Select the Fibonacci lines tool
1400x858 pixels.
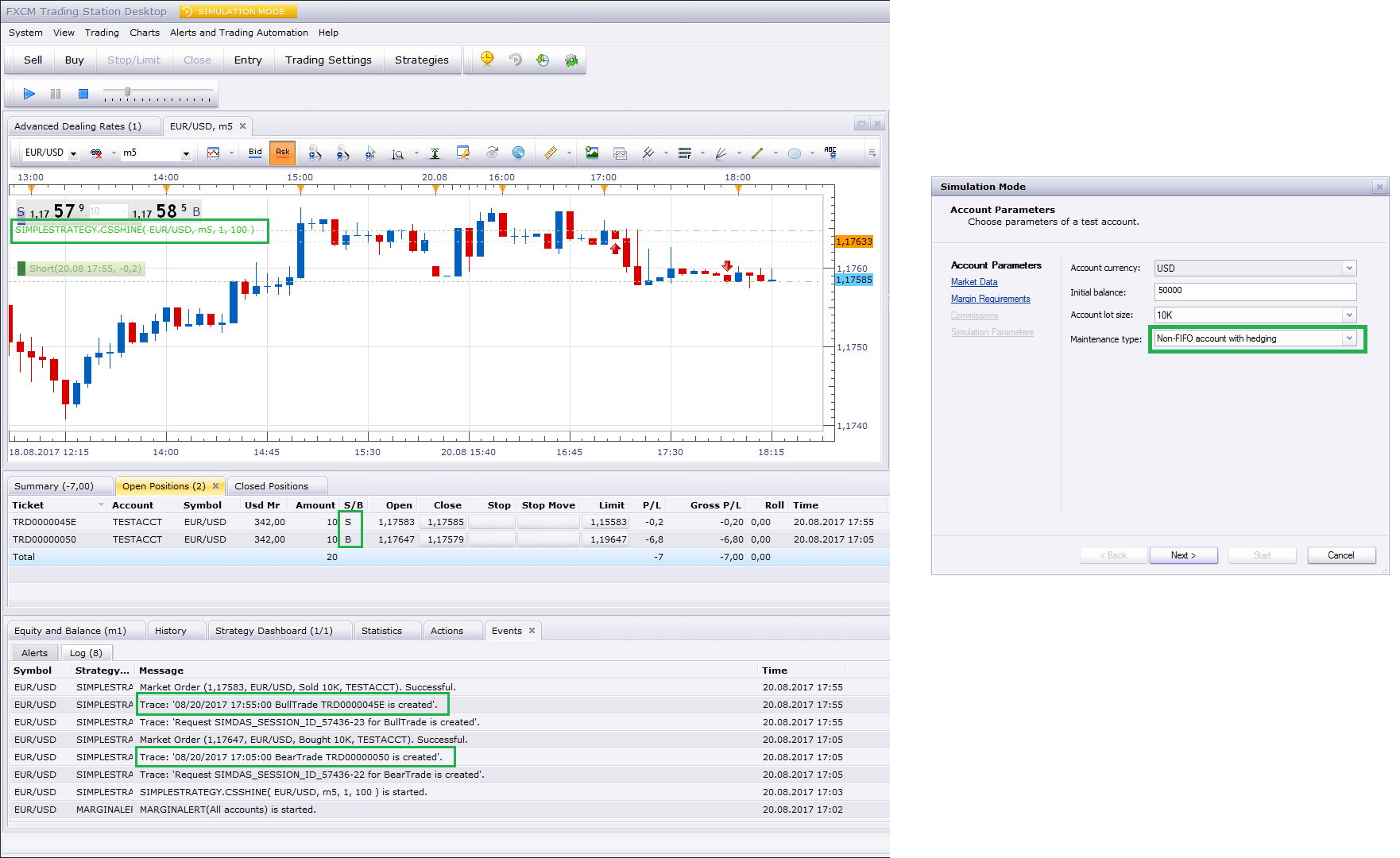(x=685, y=153)
